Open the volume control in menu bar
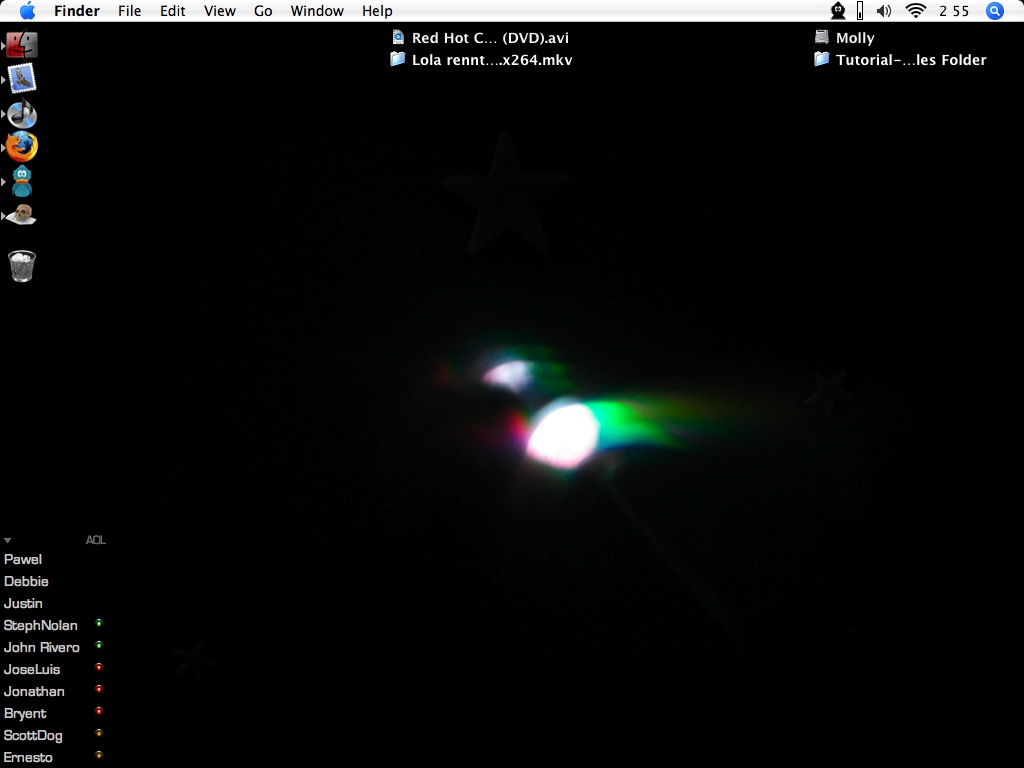Viewport: 1024px width, 768px height. point(884,10)
